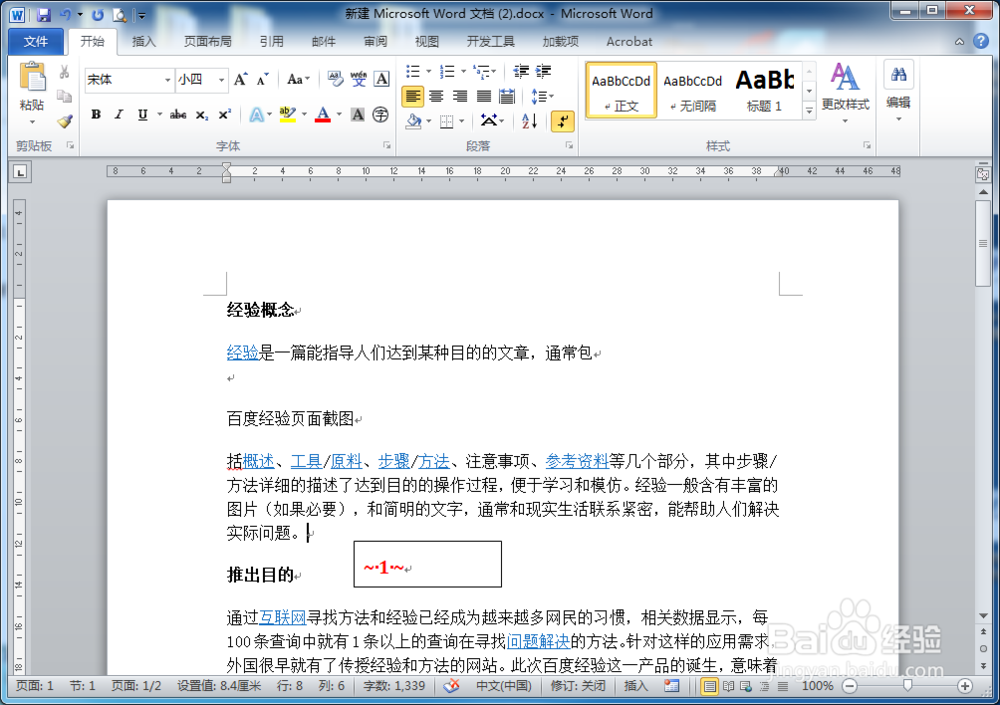Click the yellow text highlight color button

click(x=288, y=115)
